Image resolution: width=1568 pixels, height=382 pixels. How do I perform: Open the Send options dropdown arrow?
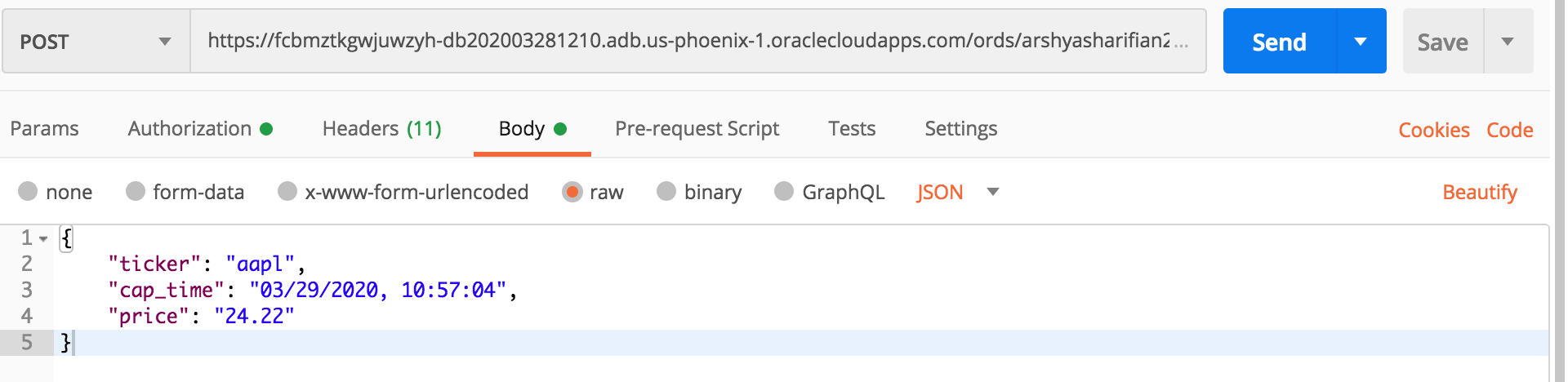(1361, 42)
